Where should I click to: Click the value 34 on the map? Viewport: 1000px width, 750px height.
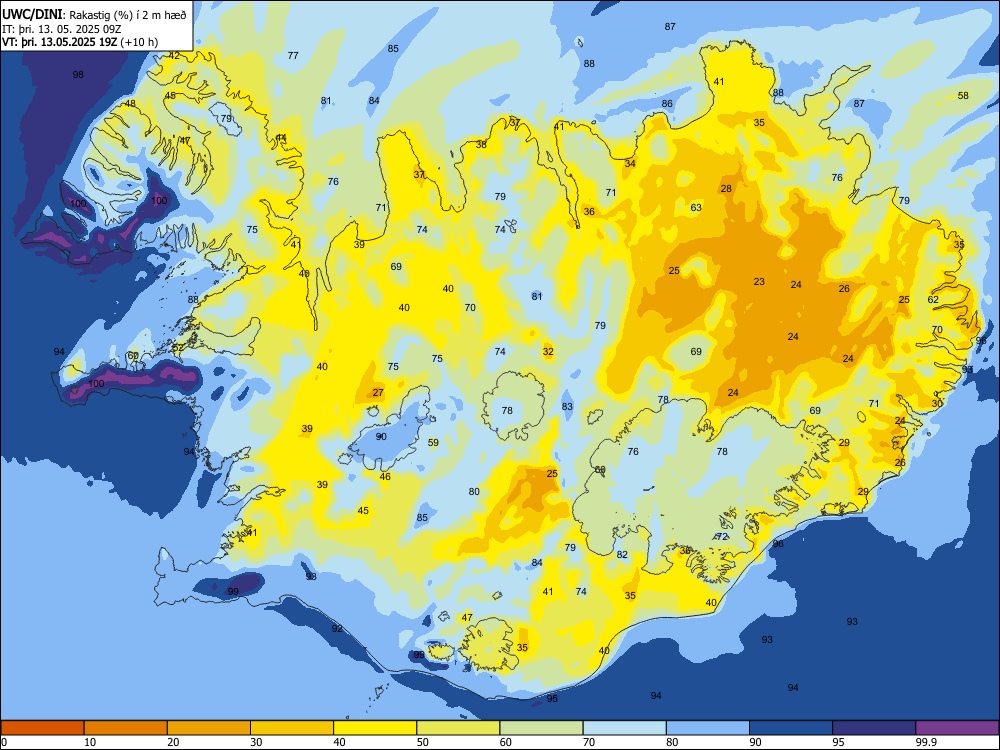[x=630, y=163]
